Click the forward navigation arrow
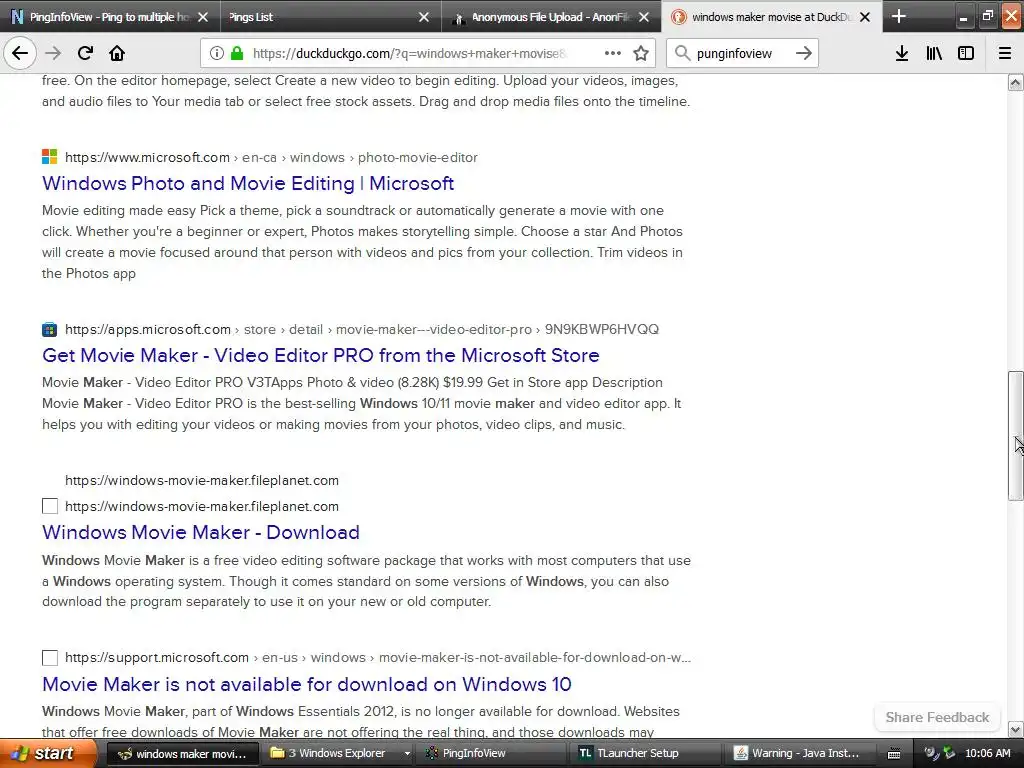Viewport: 1024px width, 768px height. click(x=53, y=53)
